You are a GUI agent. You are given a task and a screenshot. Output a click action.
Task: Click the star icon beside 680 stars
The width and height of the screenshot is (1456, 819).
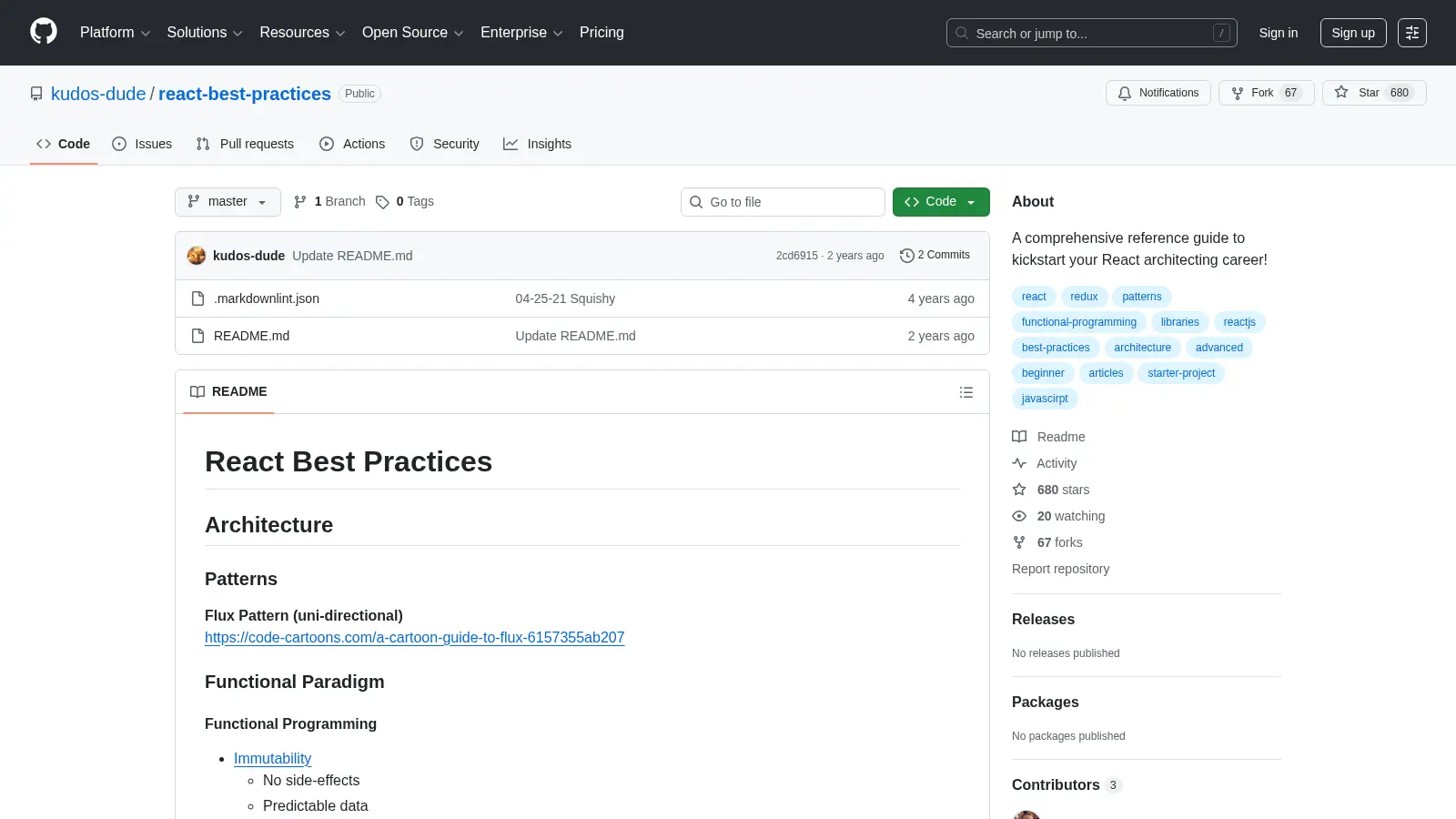1019,490
